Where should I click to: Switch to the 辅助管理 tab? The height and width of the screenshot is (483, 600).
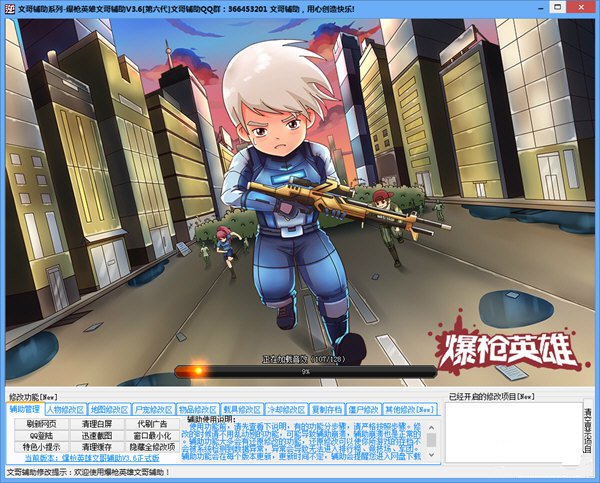point(25,409)
